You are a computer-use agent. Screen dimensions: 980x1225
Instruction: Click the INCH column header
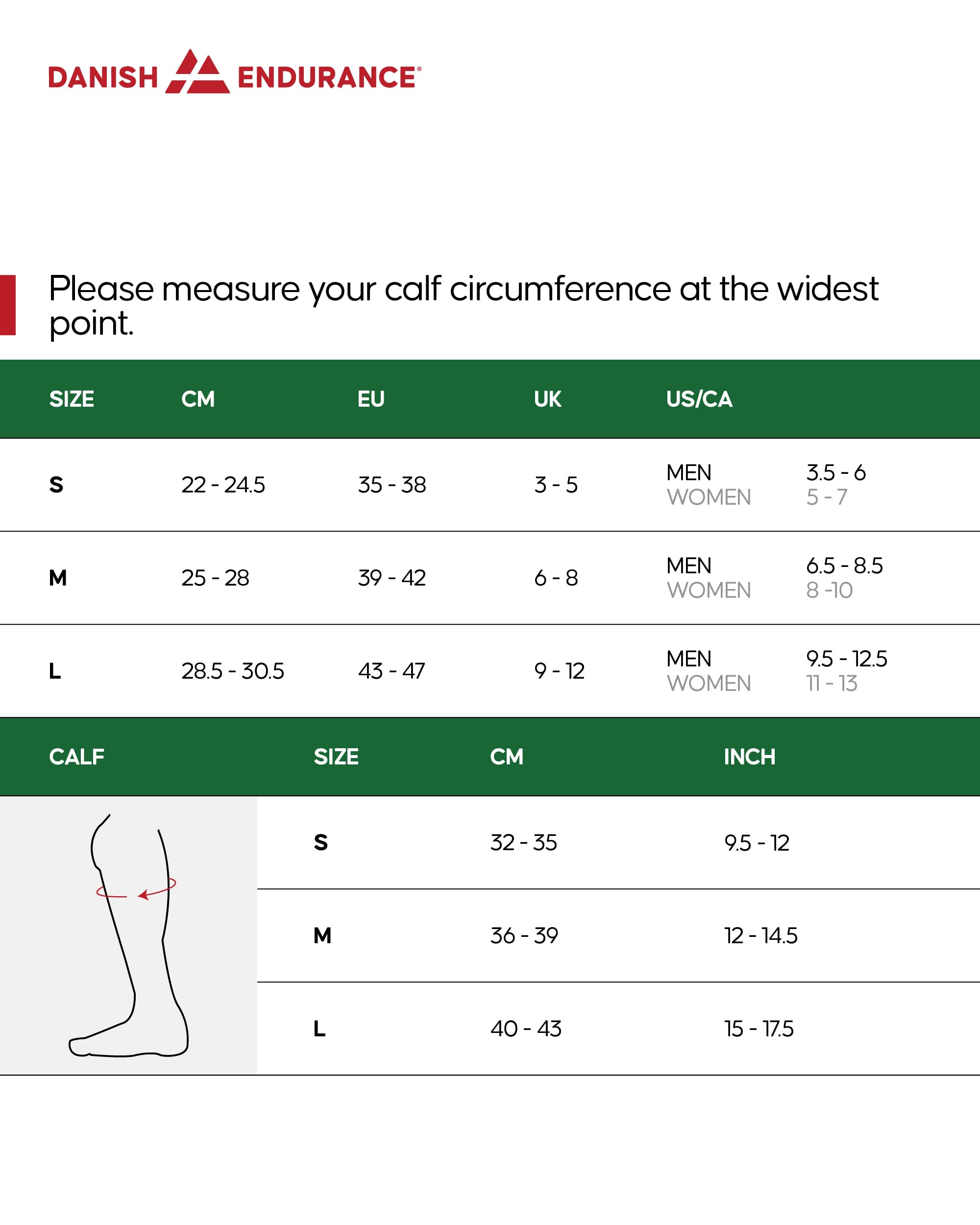coord(749,756)
